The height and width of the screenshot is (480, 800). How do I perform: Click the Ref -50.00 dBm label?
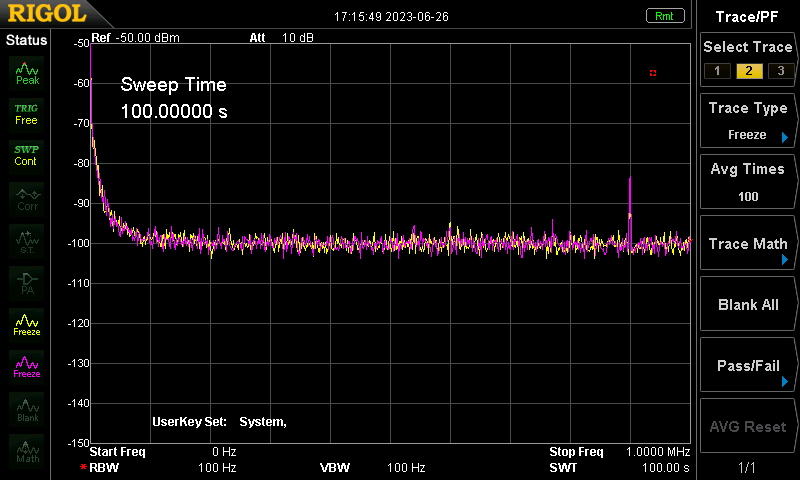136,38
